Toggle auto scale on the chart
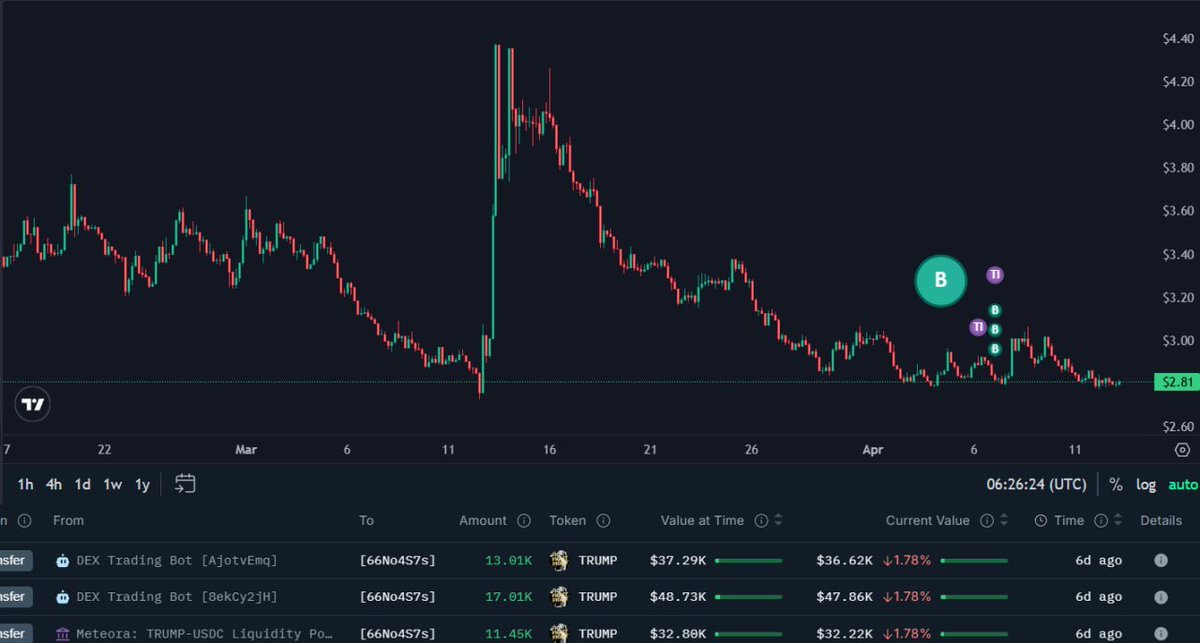This screenshot has width=1200, height=643. pyautogui.click(x=1182, y=485)
